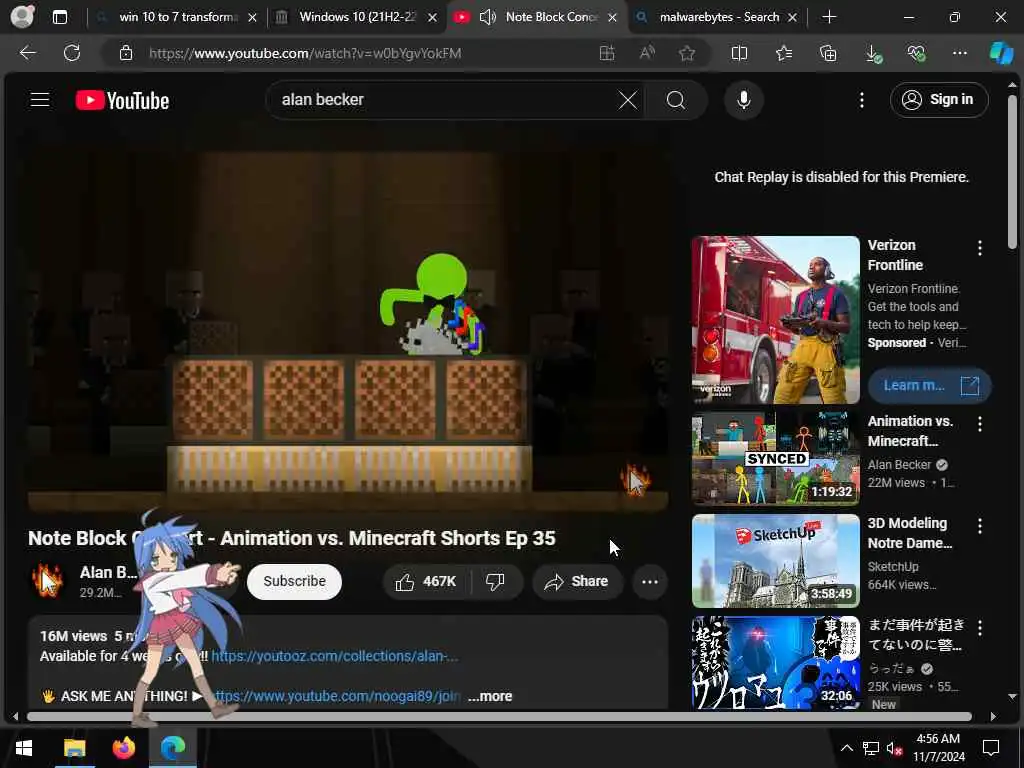This screenshot has height=768, width=1024.
Task: Go to YouTube home via logo
Action: point(122,100)
